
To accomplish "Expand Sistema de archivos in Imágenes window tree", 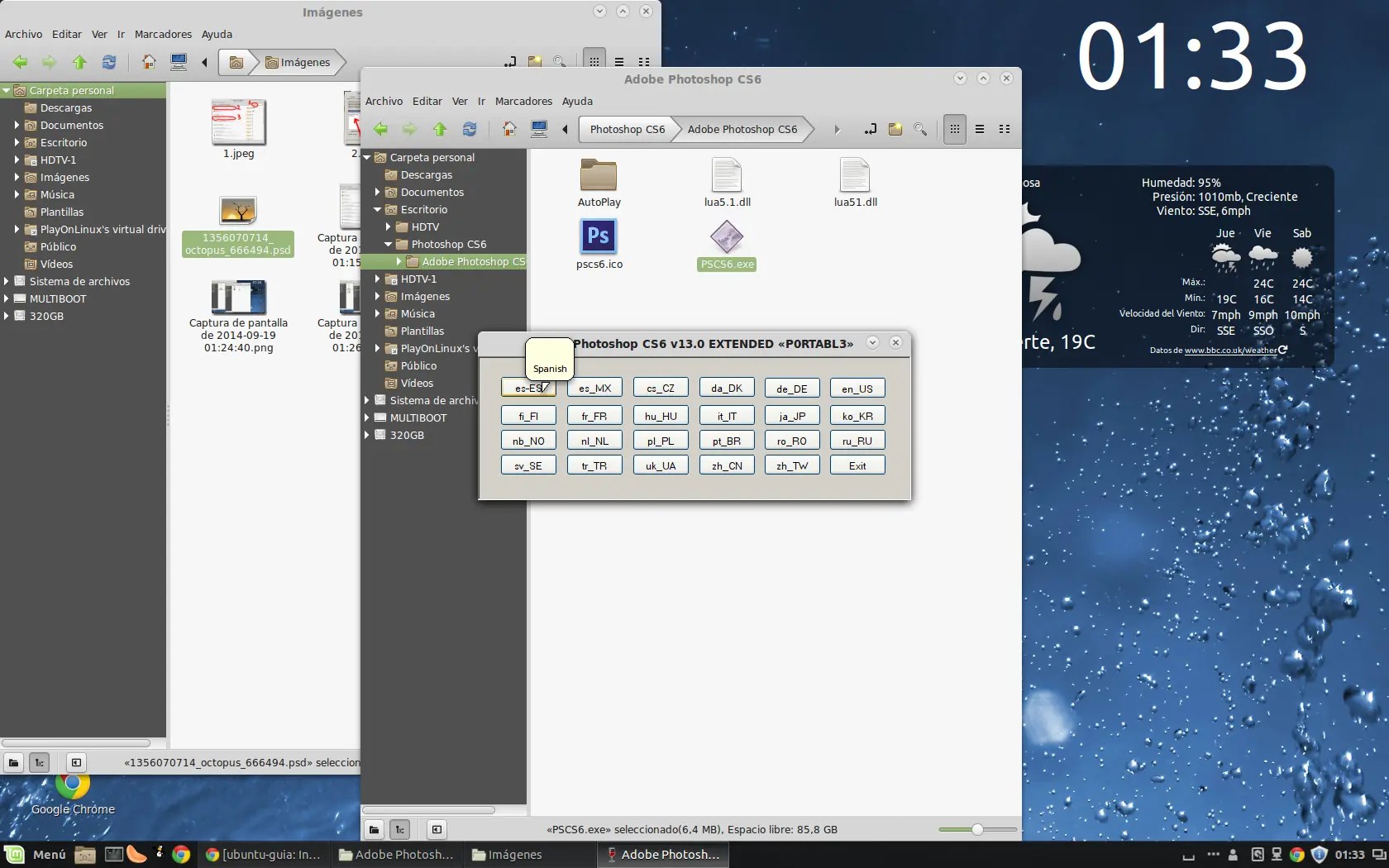I will click(6, 281).
